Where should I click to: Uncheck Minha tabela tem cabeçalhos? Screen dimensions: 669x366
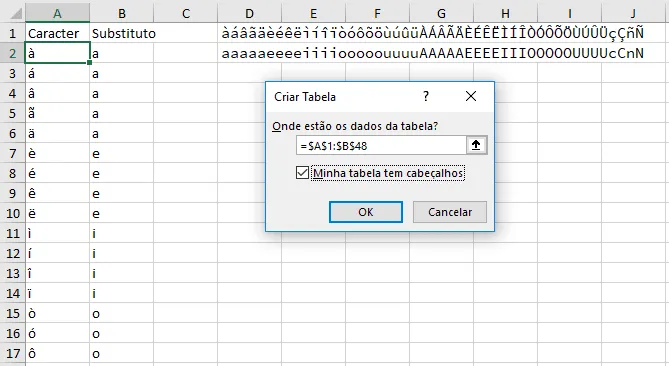[x=302, y=173]
